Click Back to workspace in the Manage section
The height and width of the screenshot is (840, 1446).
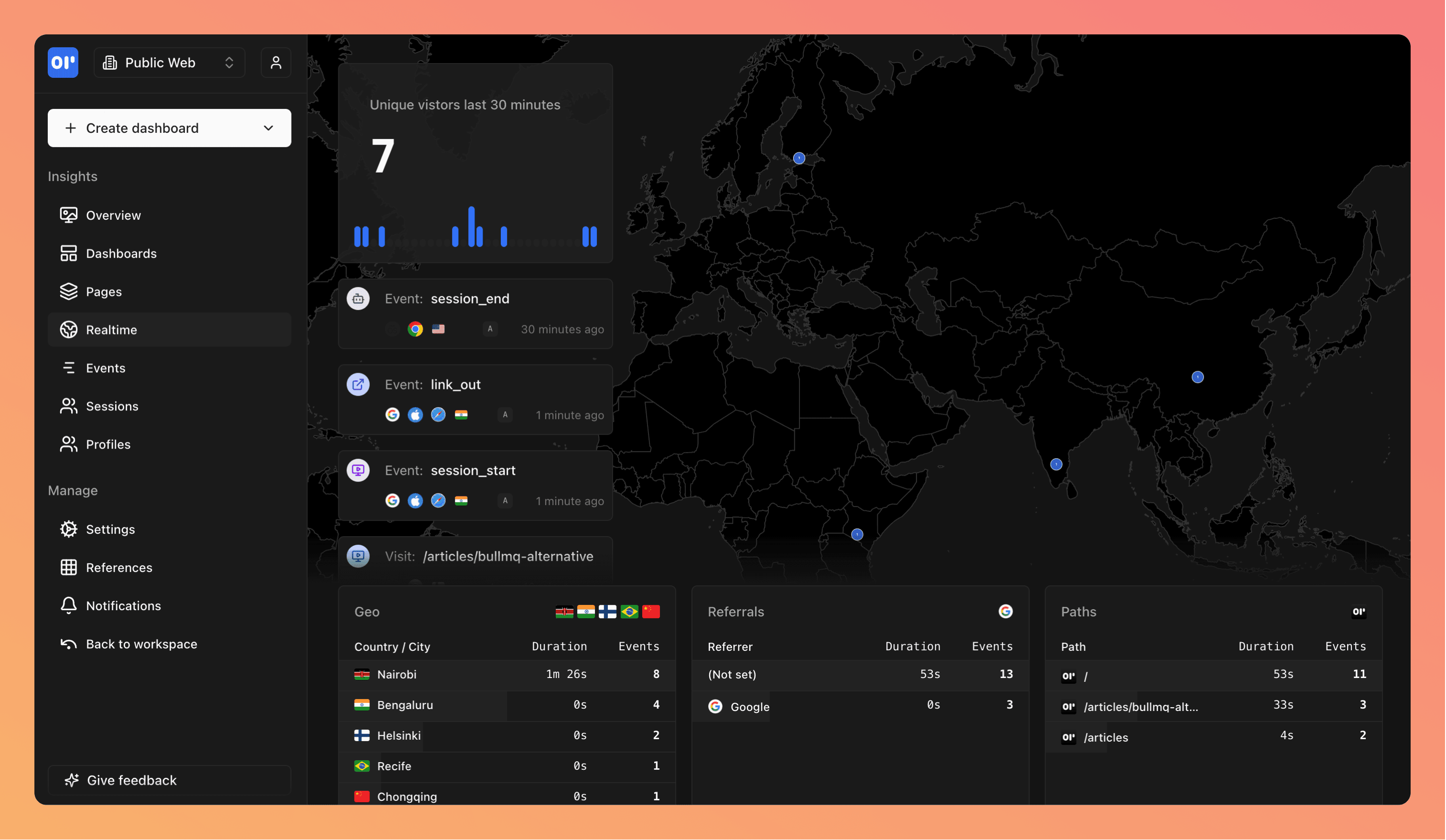(142, 644)
